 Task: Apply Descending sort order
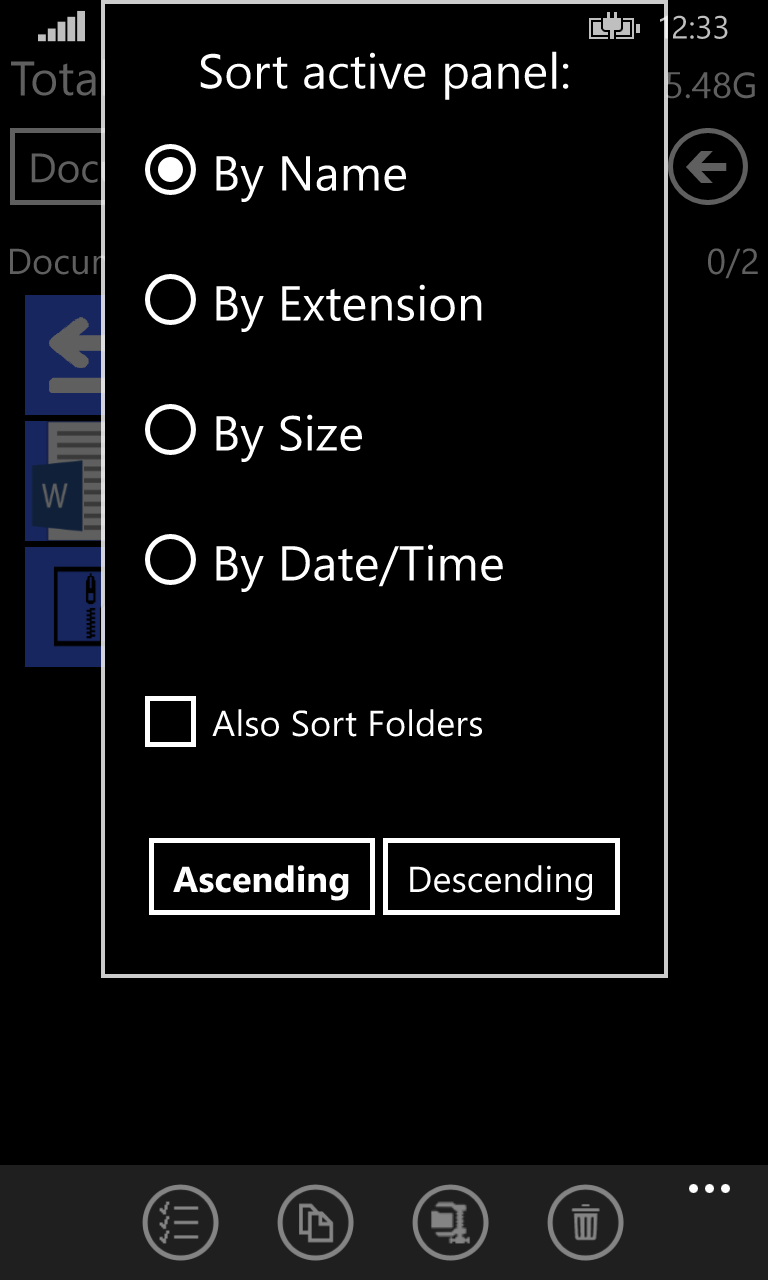coord(501,877)
